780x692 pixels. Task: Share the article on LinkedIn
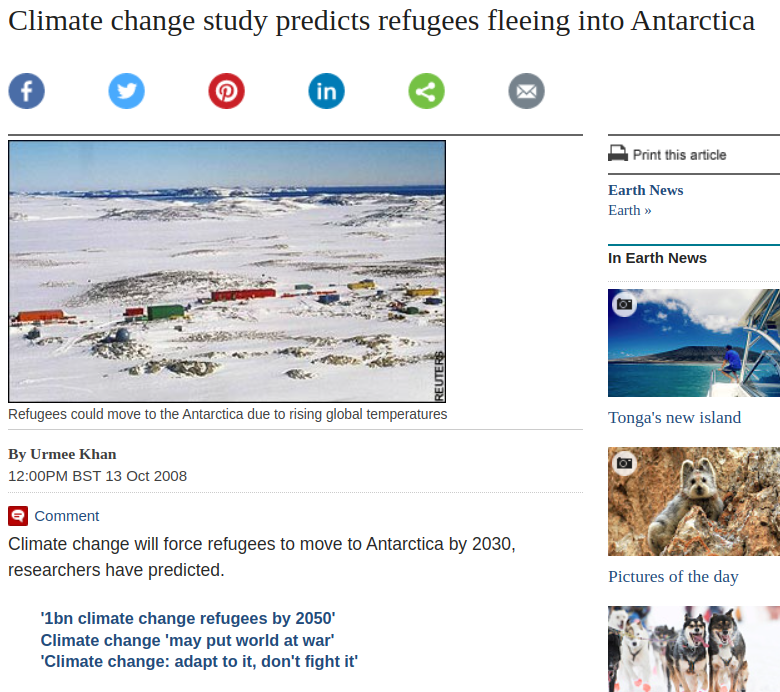pos(327,91)
